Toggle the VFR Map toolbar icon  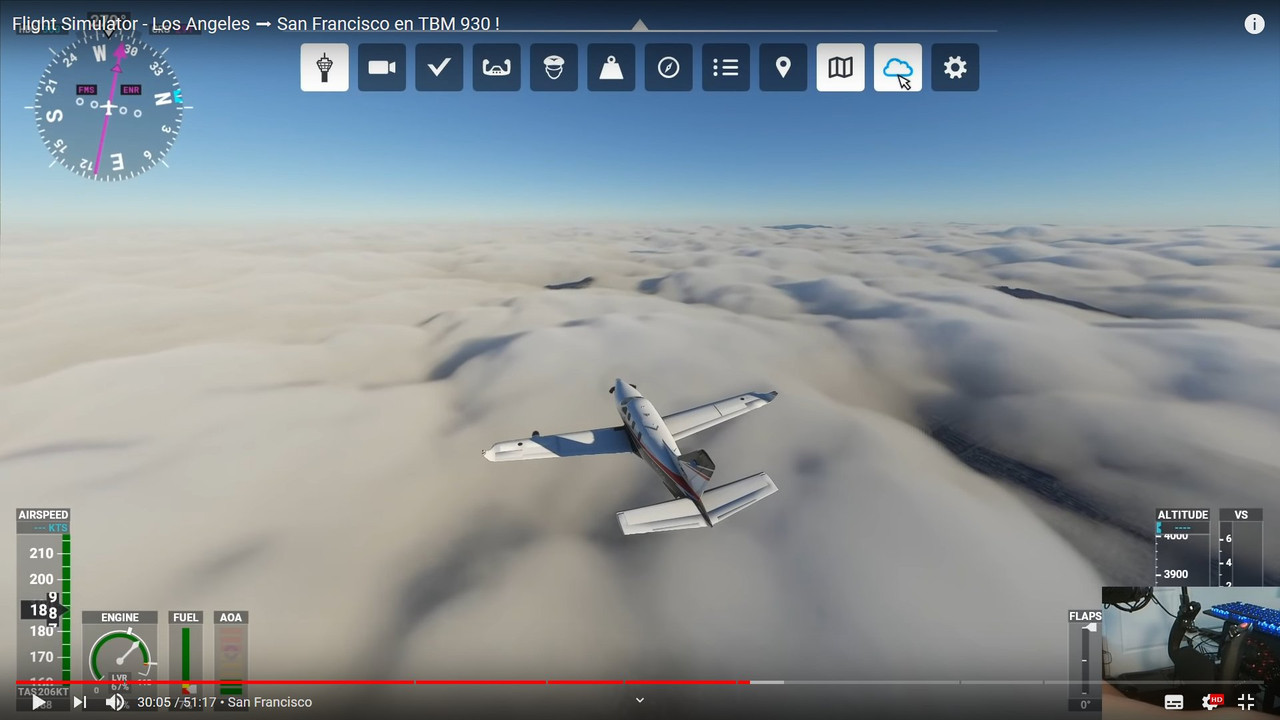pos(841,68)
